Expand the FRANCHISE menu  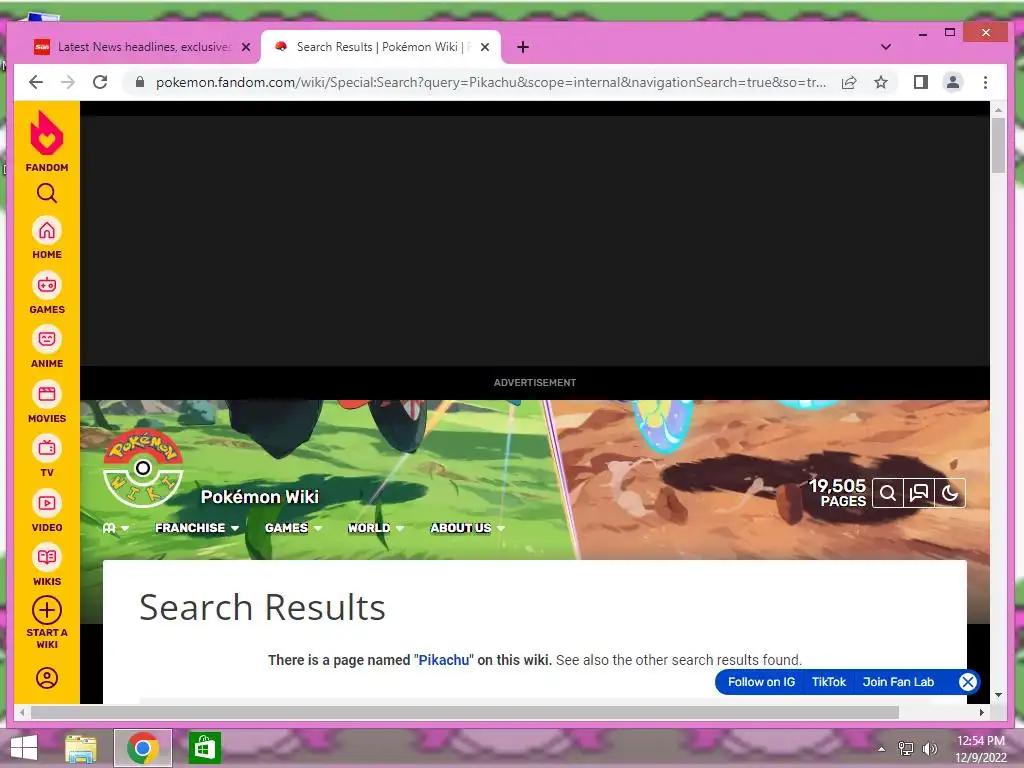[x=197, y=528]
